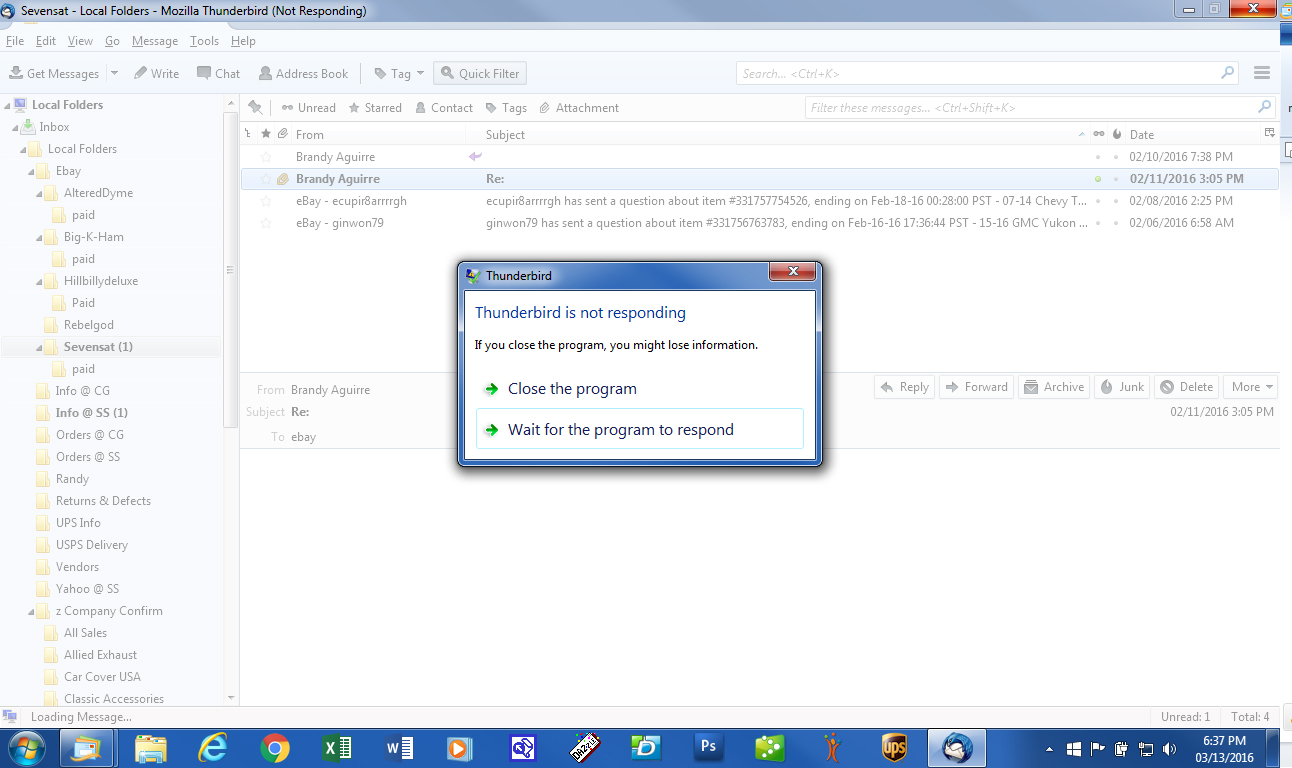1292x768 pixels.
Task: Toggle the Tags quick filter
Action: point(506,107)
